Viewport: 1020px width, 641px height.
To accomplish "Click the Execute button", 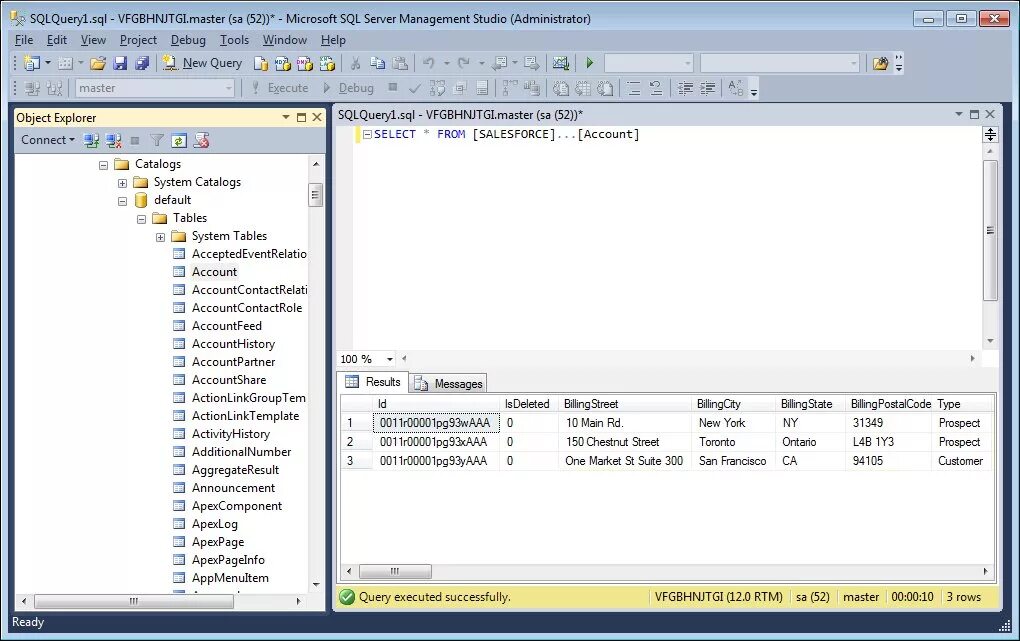I will pos(280,88).
